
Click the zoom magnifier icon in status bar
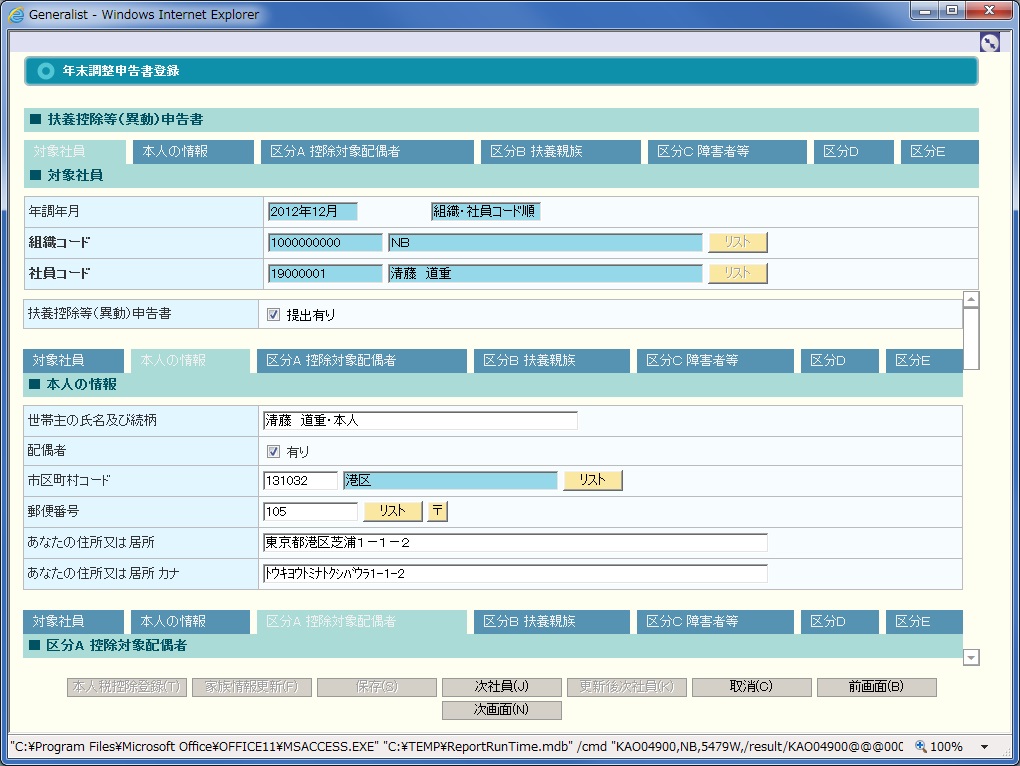click(x=921, y=747)
